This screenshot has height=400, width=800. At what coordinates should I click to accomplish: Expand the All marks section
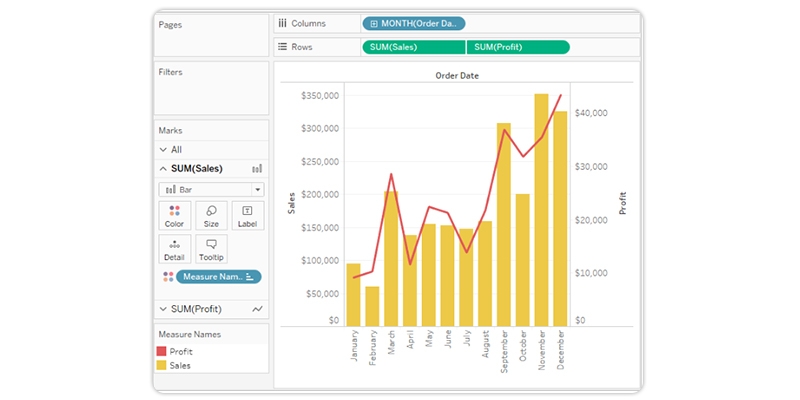click(x=164, y=149)
